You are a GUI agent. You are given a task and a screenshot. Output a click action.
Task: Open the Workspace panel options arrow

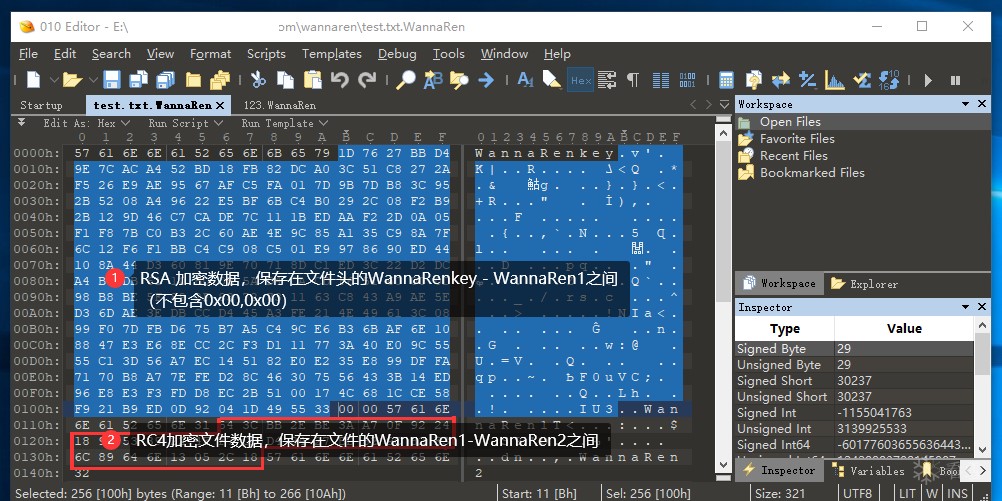(x=966, y=104)
